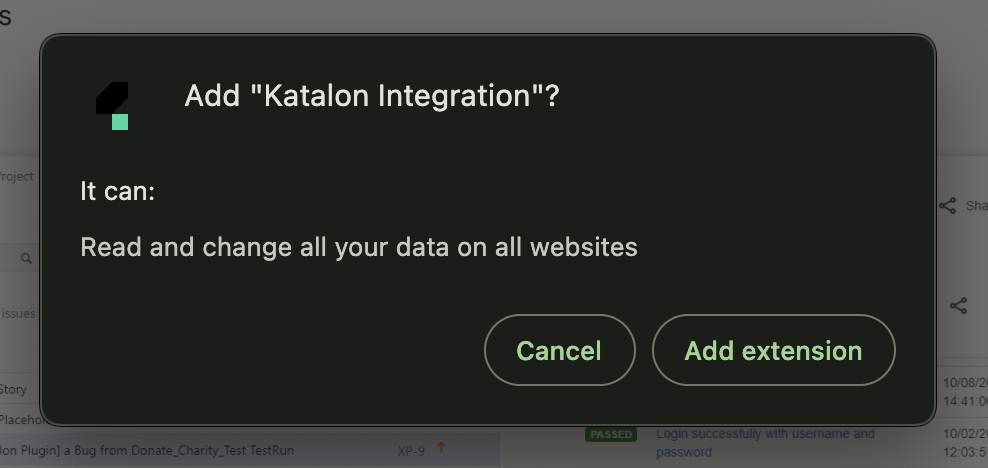
Task: Click the unlabeled share icon below
Action: [958, 306]
